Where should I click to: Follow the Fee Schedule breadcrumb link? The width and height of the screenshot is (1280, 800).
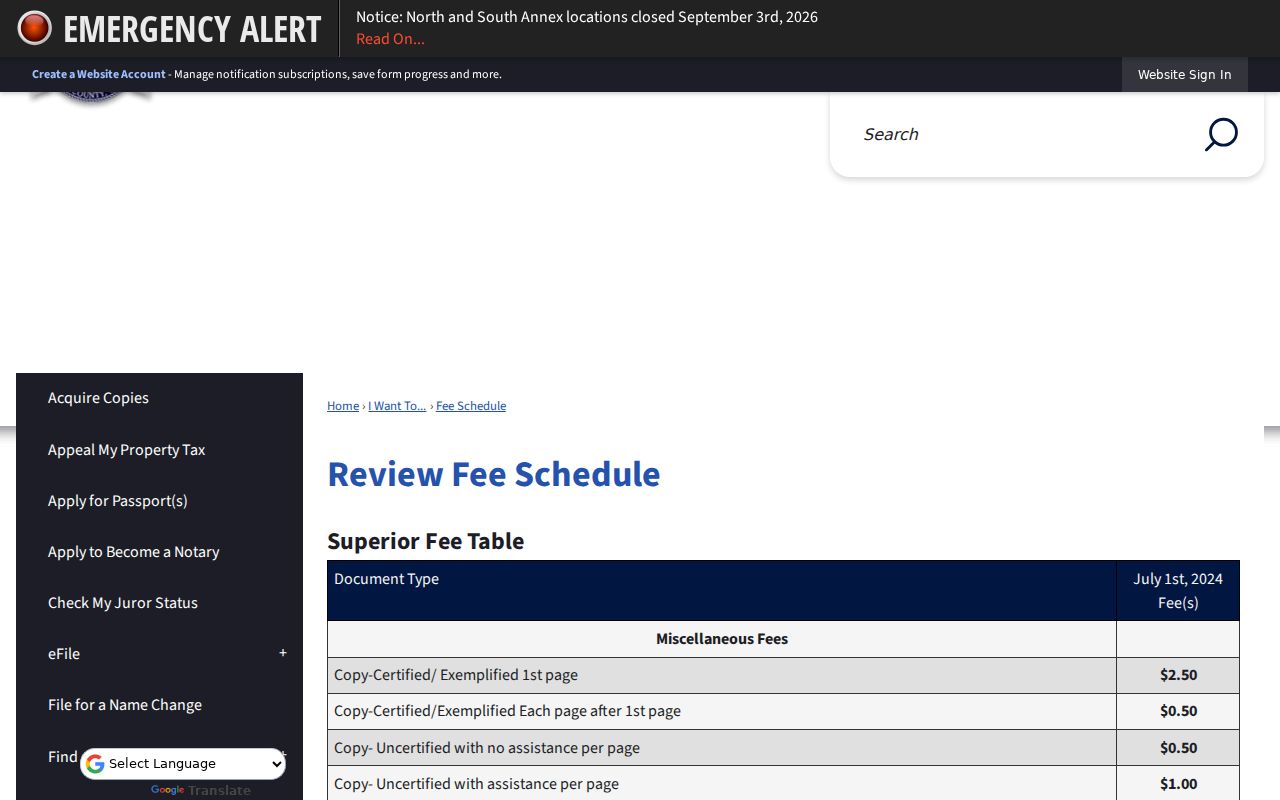point(471,406)
